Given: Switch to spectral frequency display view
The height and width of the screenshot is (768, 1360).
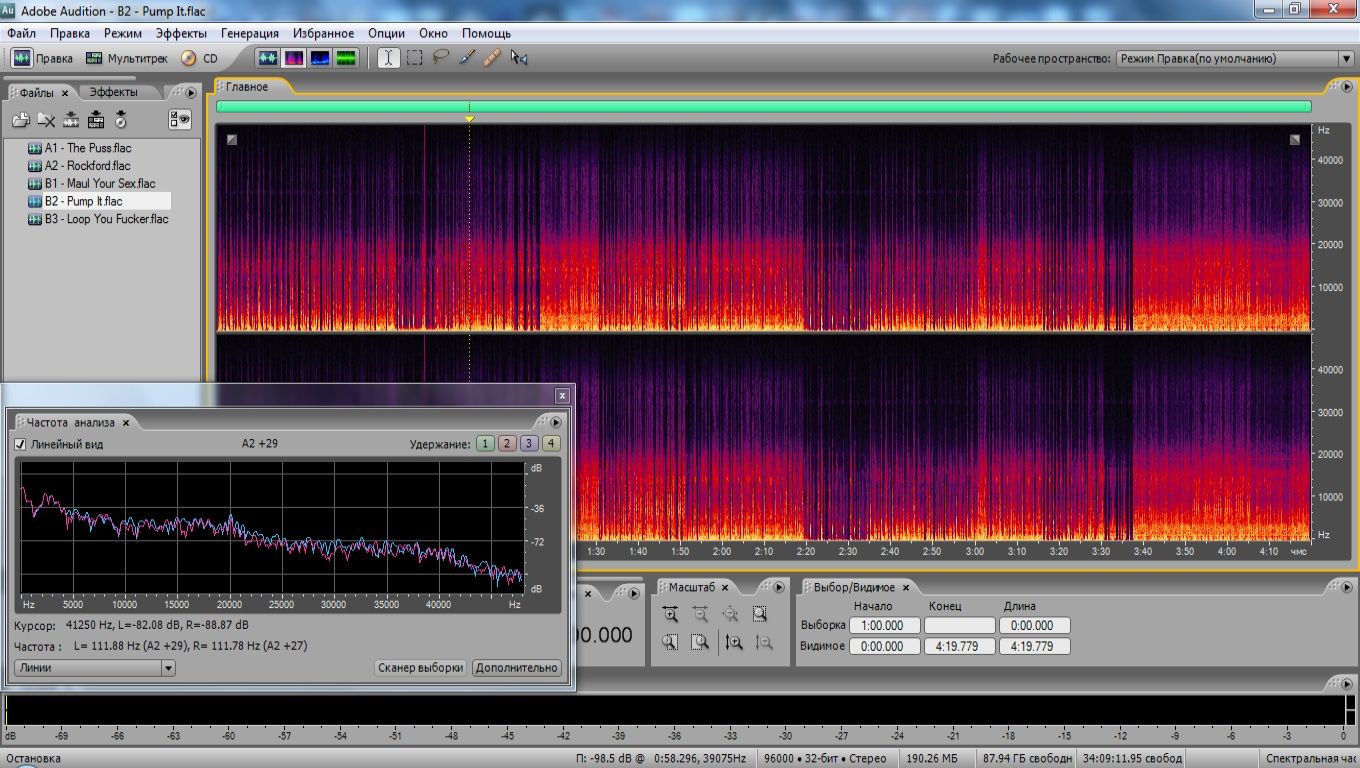Looking at the screenshot, I should pos(294,58).
